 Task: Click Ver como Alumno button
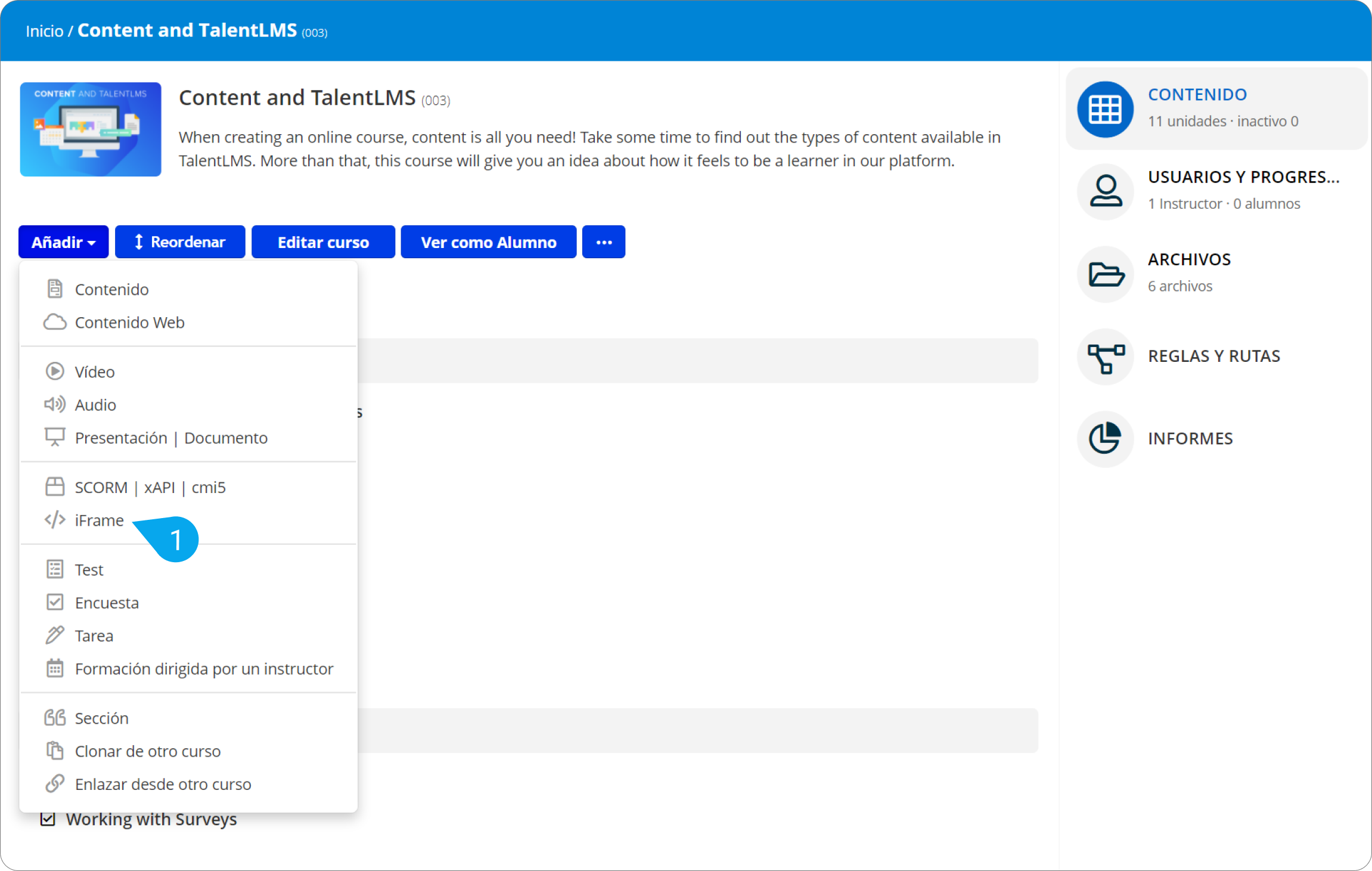tap(489, 242)
